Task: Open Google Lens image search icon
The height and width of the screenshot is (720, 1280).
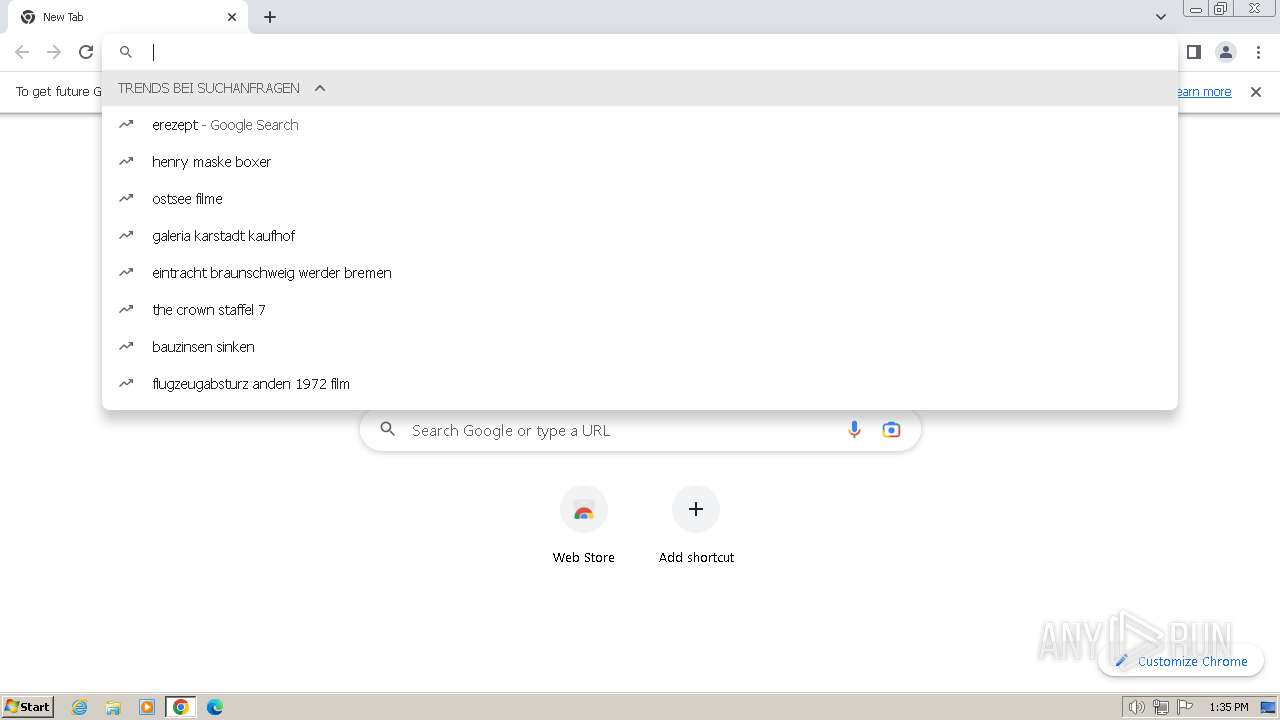Action: (x=891, y=430)
